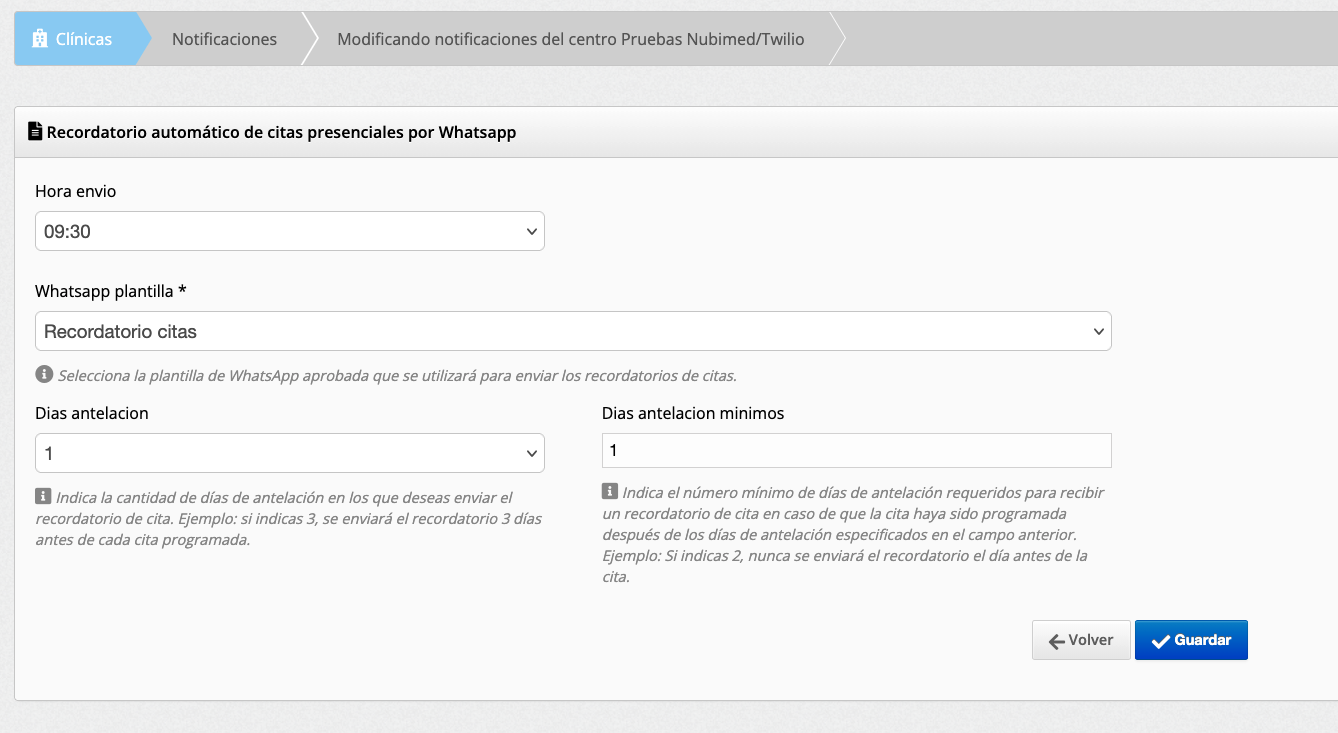
Task: Click the info icon beside Selecciona la plantilla hint
Action: click(43, 375)
